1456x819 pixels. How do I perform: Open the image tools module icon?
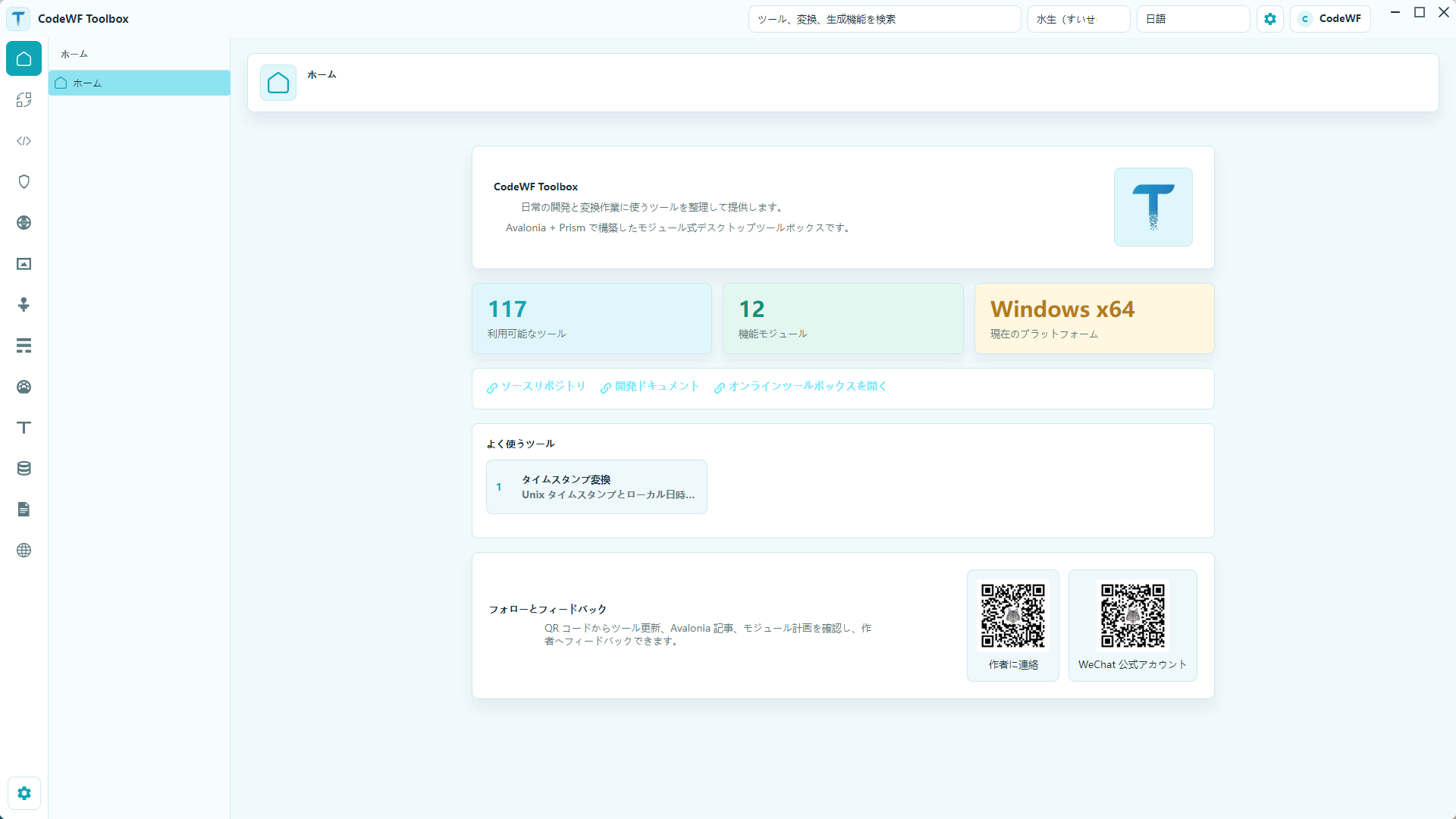(24, 263)
